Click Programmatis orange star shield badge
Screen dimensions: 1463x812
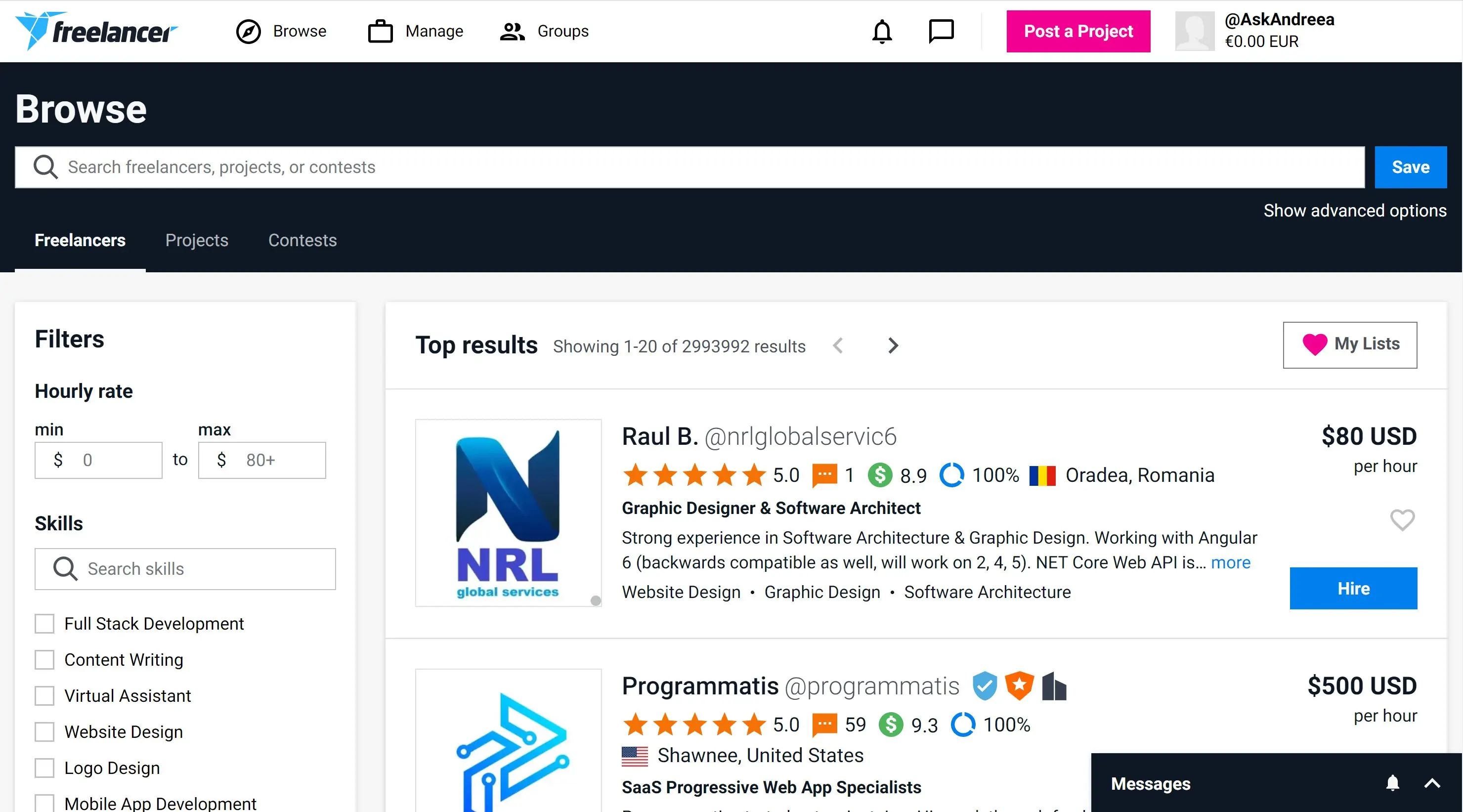(x=1019, y=686)
